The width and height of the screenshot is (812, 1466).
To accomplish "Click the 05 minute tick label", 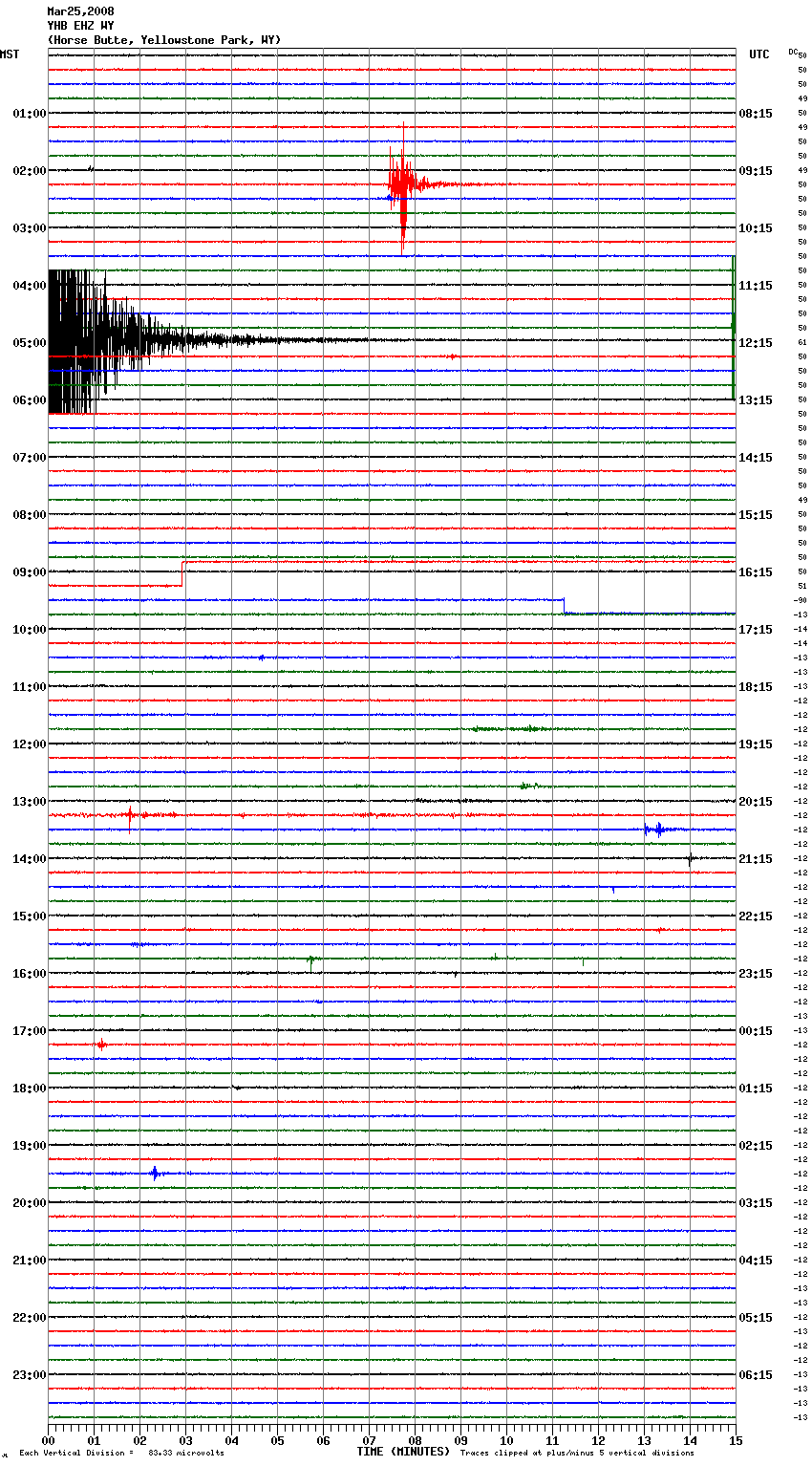I will [x=277, y=1440].
